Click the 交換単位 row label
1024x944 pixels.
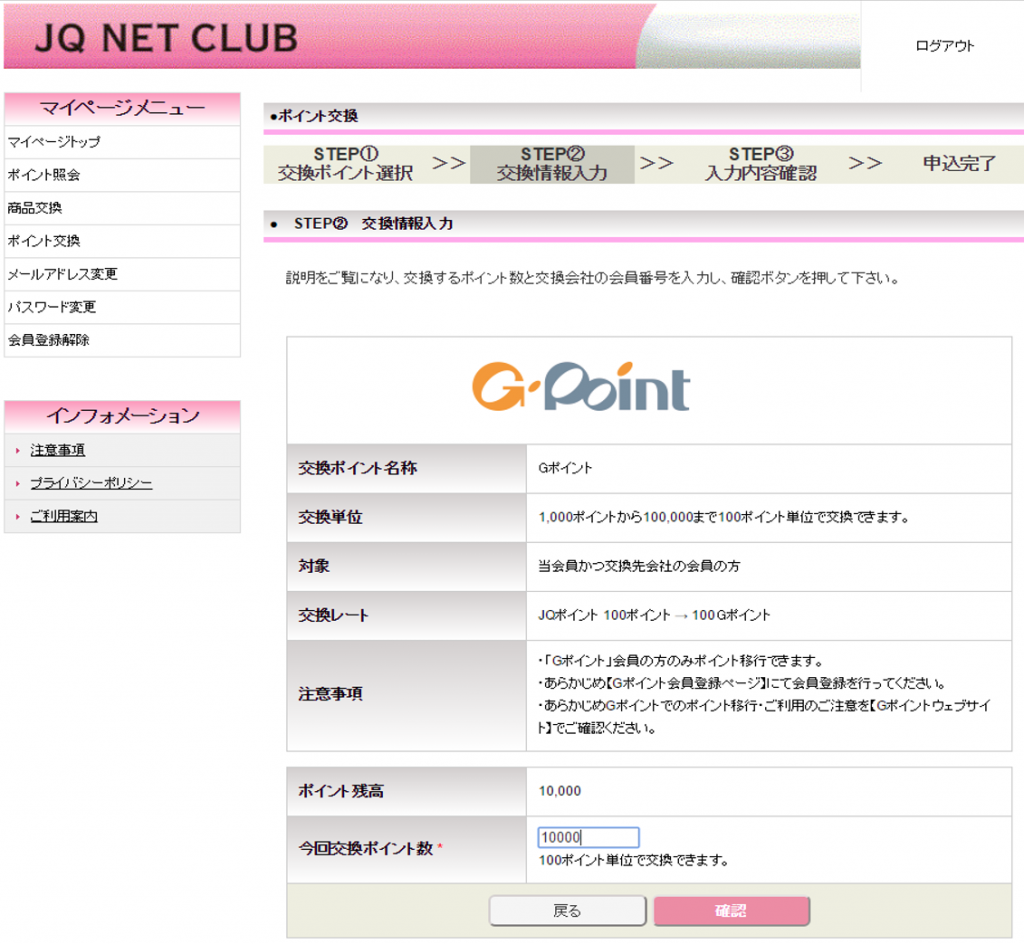(x=330, y=517)
